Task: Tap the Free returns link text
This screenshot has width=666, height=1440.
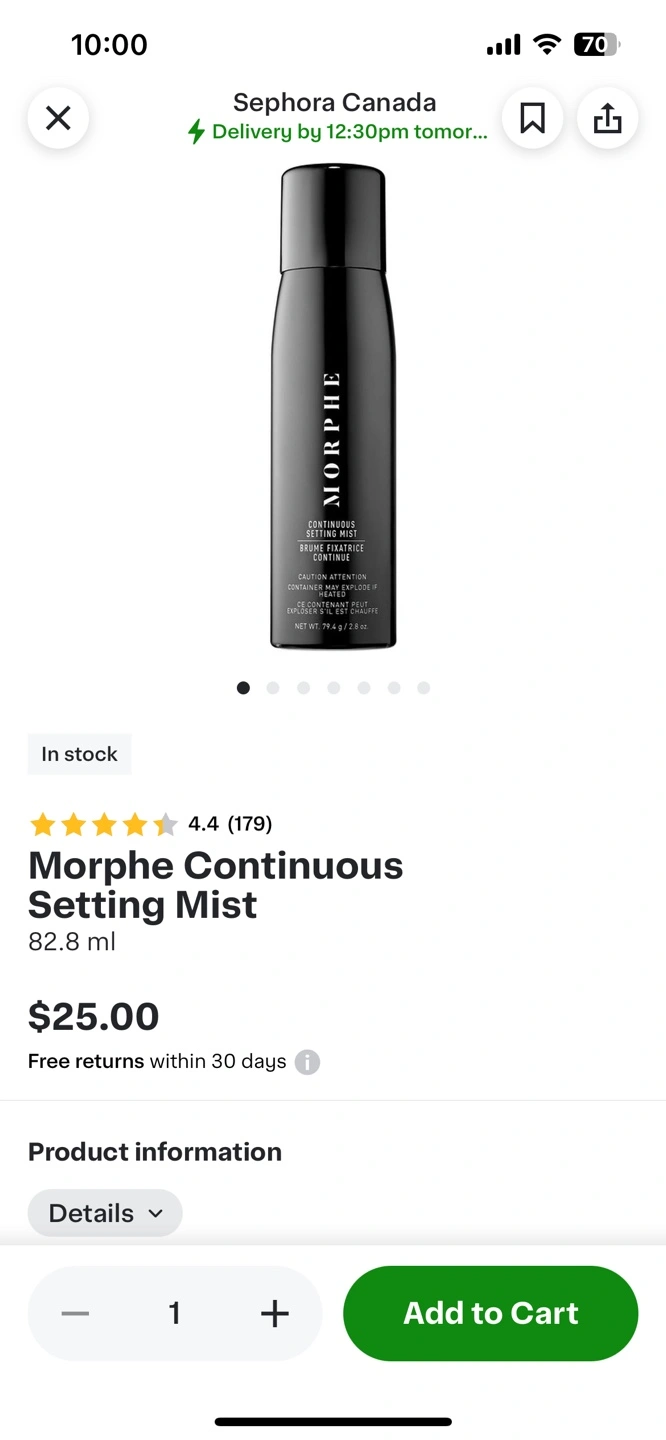Action: click(x=86, y=1061)
